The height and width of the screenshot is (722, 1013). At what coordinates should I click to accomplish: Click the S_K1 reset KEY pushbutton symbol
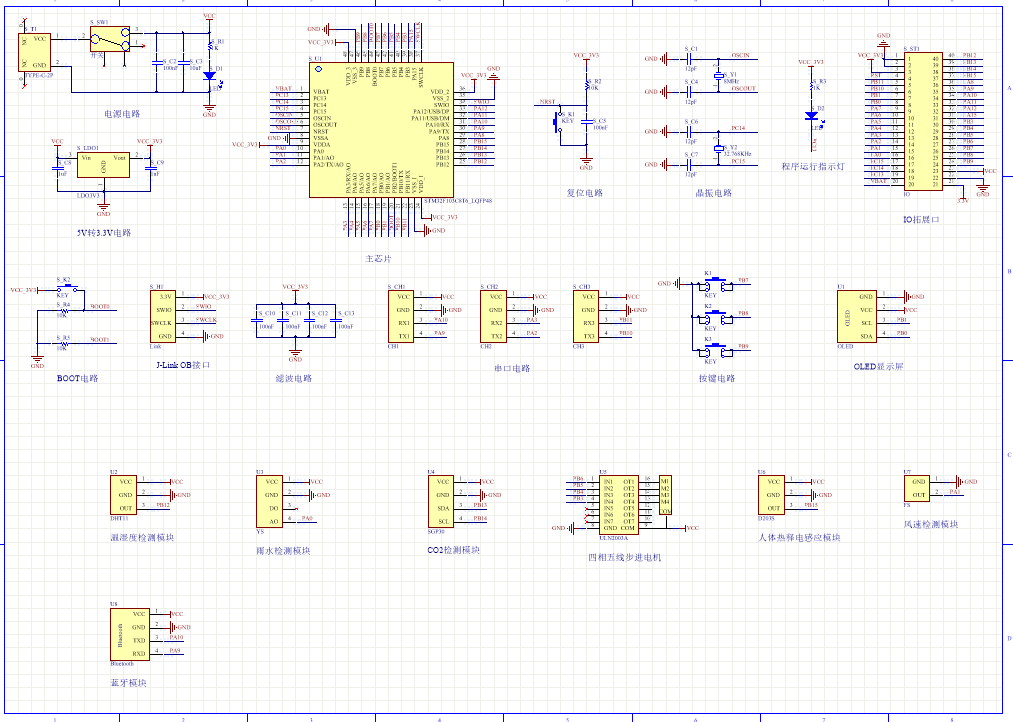tap(559, 123)
